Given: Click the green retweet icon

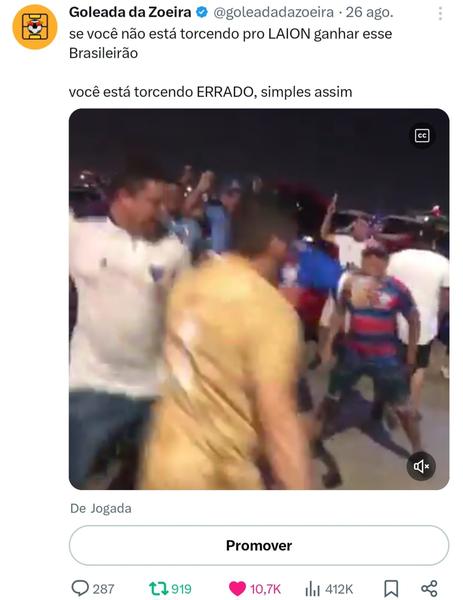Looking at the screenshot, I should coord(157,589).
